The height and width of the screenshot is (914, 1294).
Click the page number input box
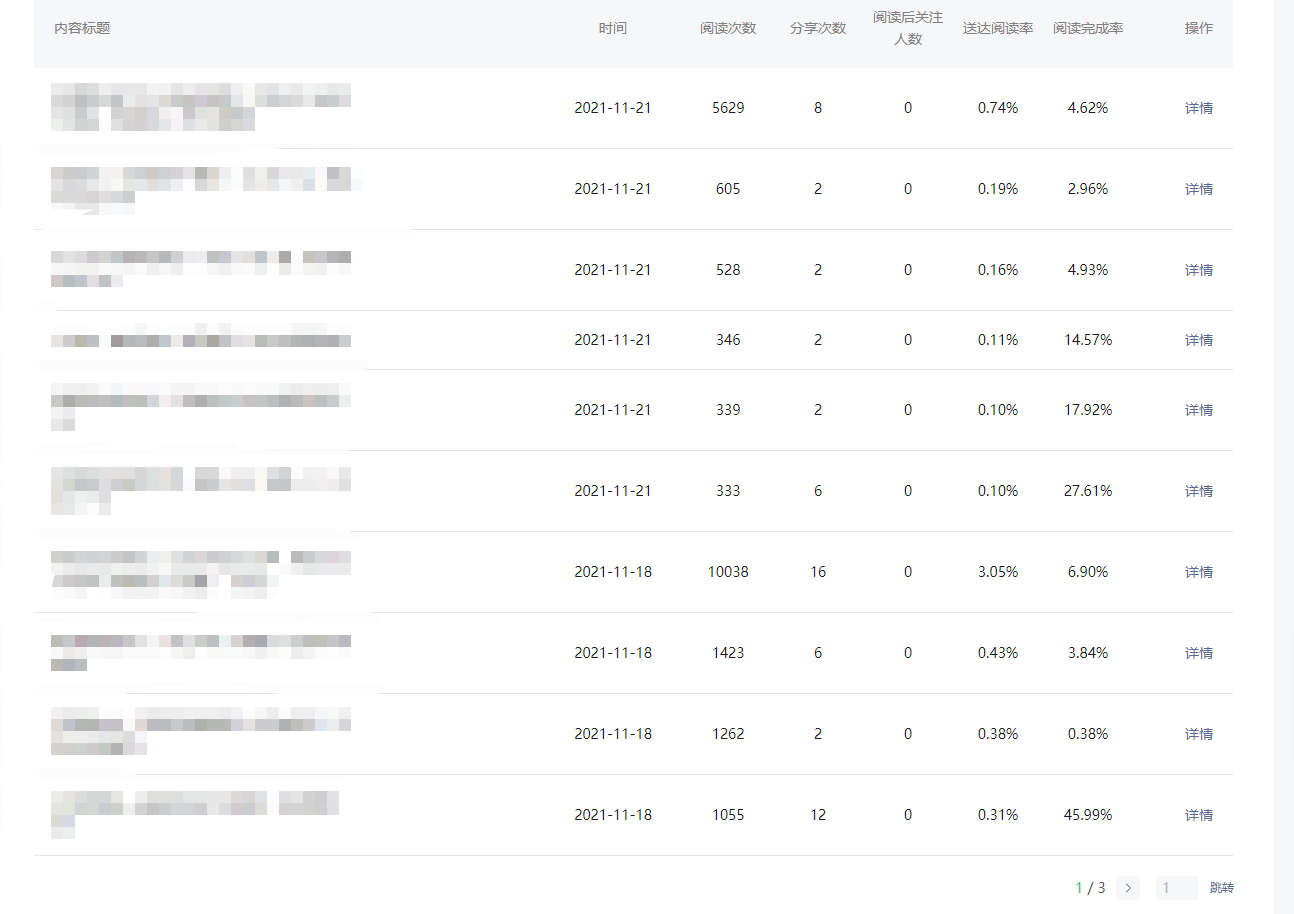[1176, 888]
